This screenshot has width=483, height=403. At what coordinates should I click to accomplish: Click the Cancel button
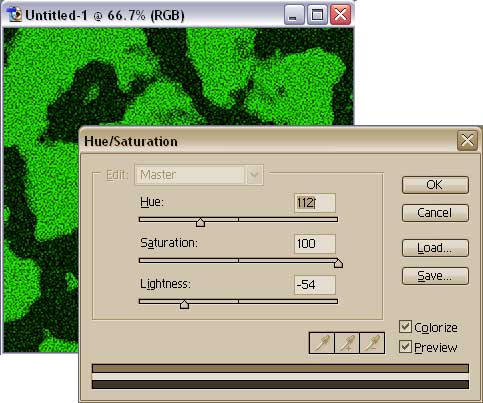[x=435, y=213]
